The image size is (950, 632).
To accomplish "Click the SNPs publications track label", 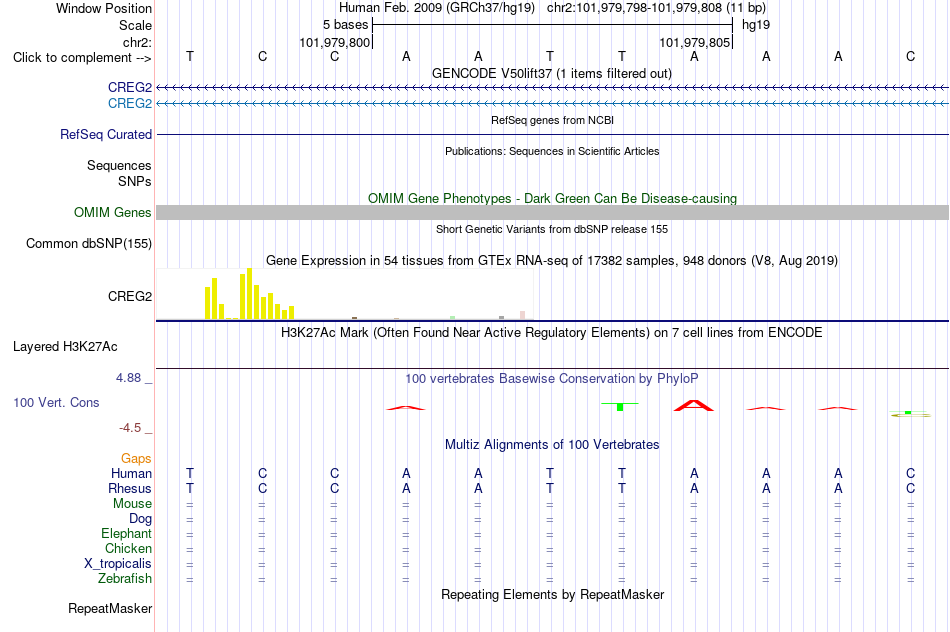I will click(135, 181).
